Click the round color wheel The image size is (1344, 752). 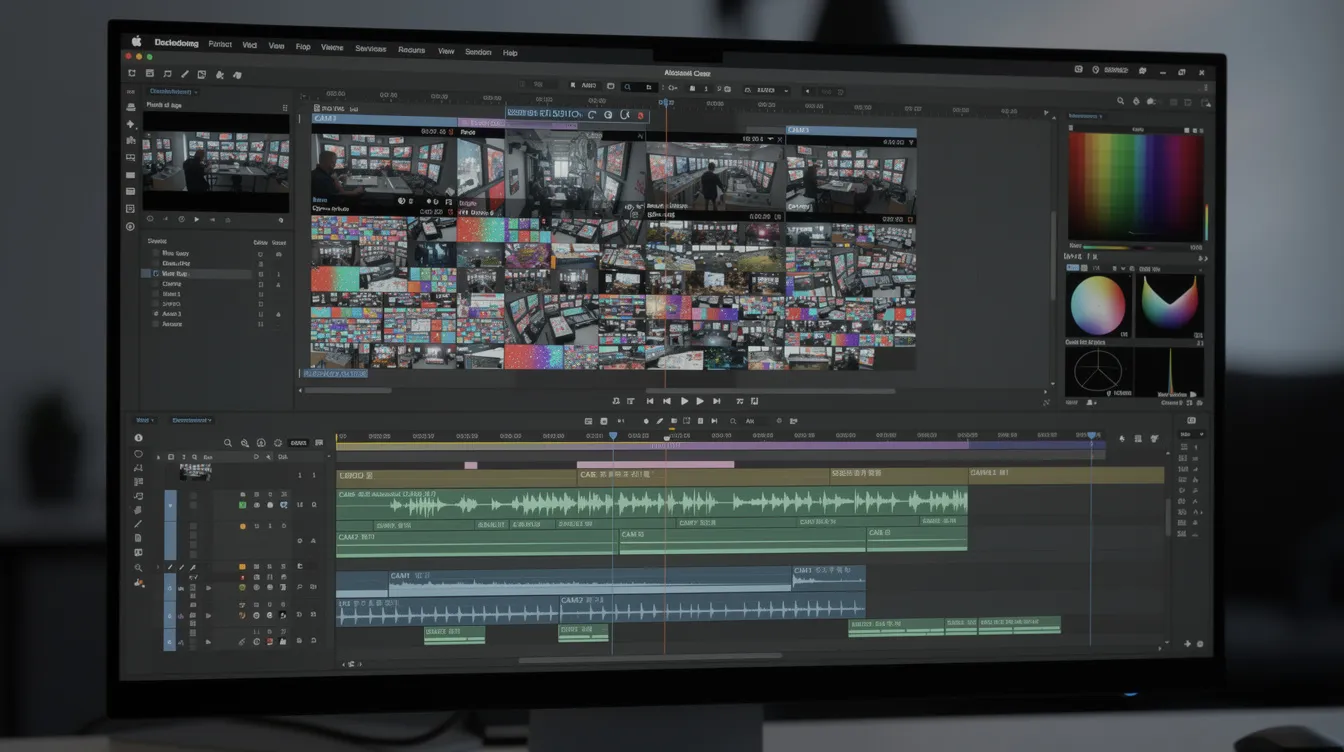(x=1098, y=306)
